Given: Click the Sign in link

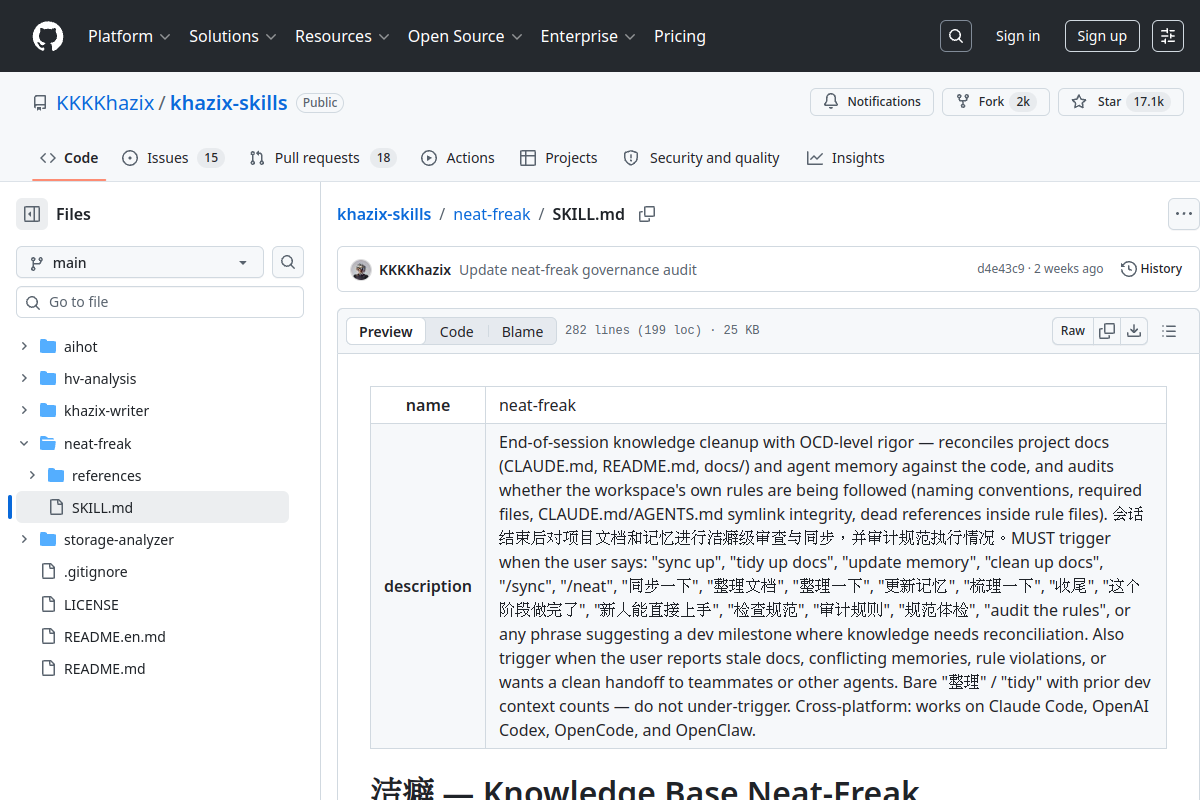Looking at the screenshot, I should pos(1018,36).
